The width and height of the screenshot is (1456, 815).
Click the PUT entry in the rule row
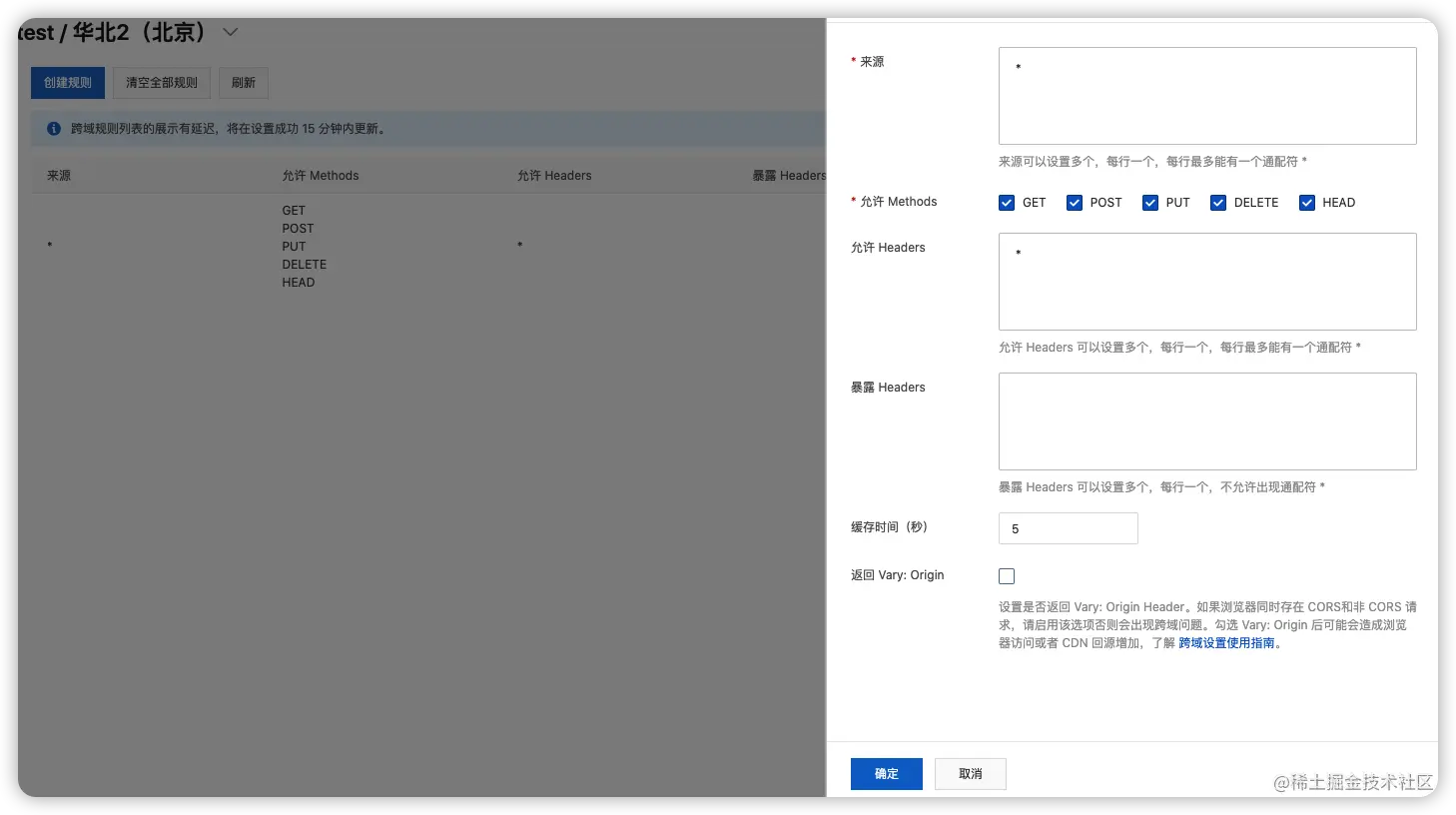pos(294,247)
